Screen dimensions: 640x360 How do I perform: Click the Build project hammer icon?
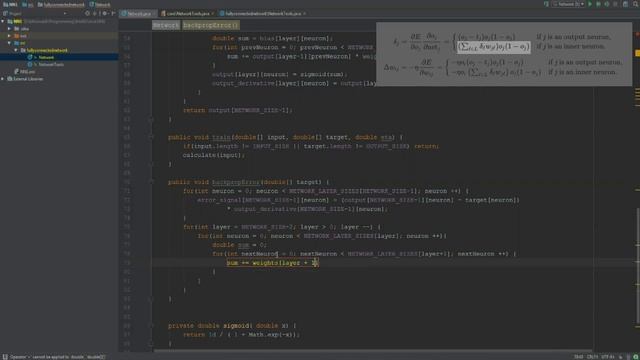click(x=546, y=4)
